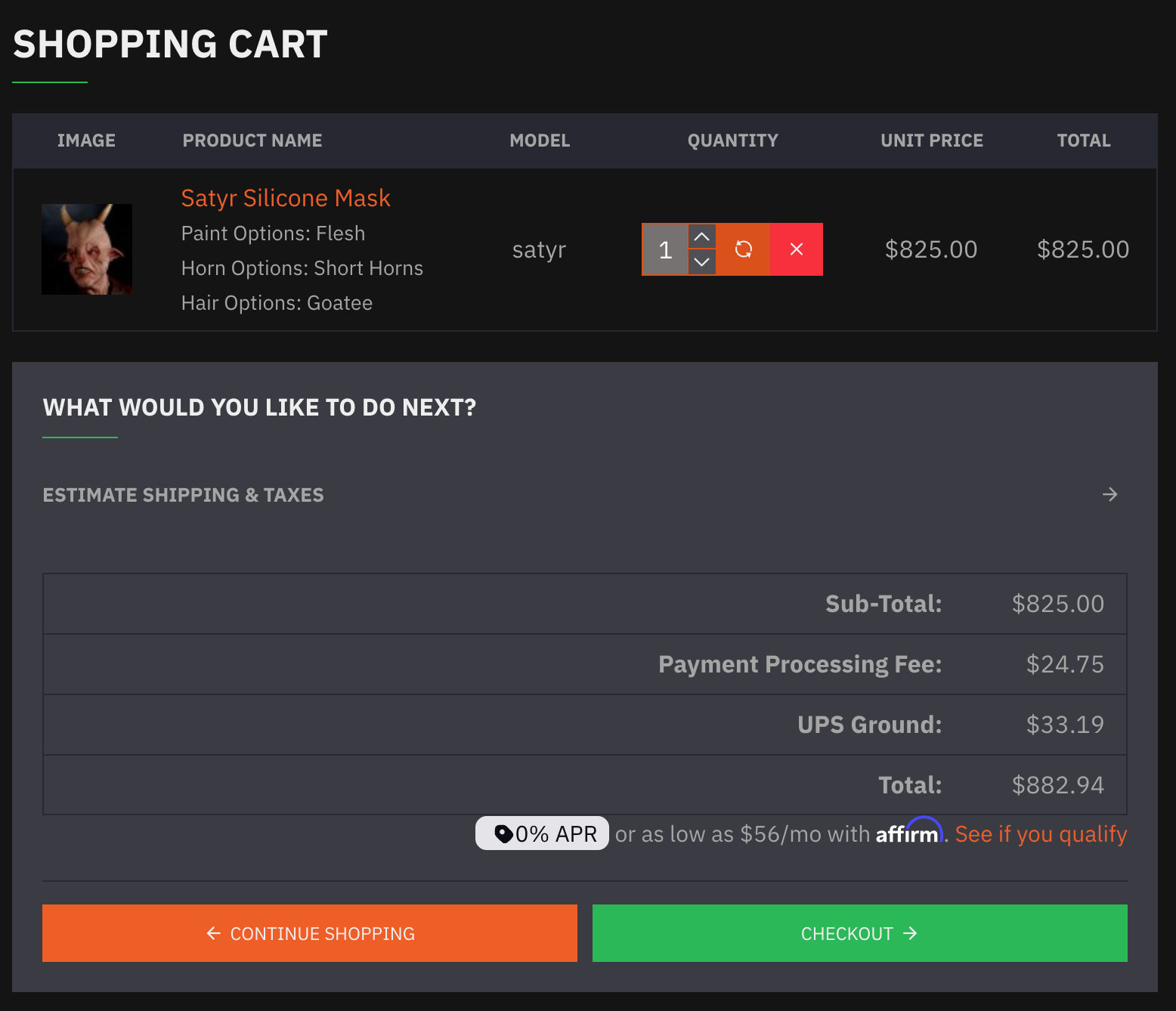The image size is (1176, 1011).
Task: Click the Product Name column header
Action: [x=252, y=141]
